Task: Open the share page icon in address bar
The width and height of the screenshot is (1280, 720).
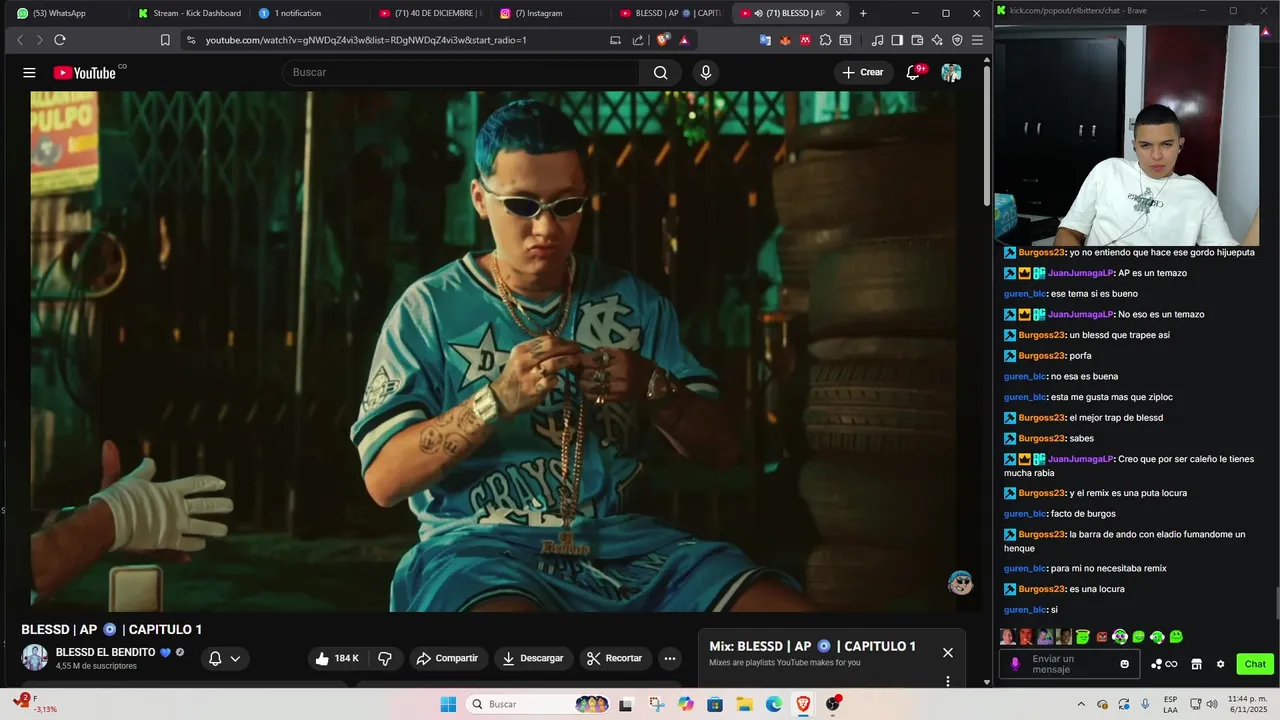Action: coord(638,40)
